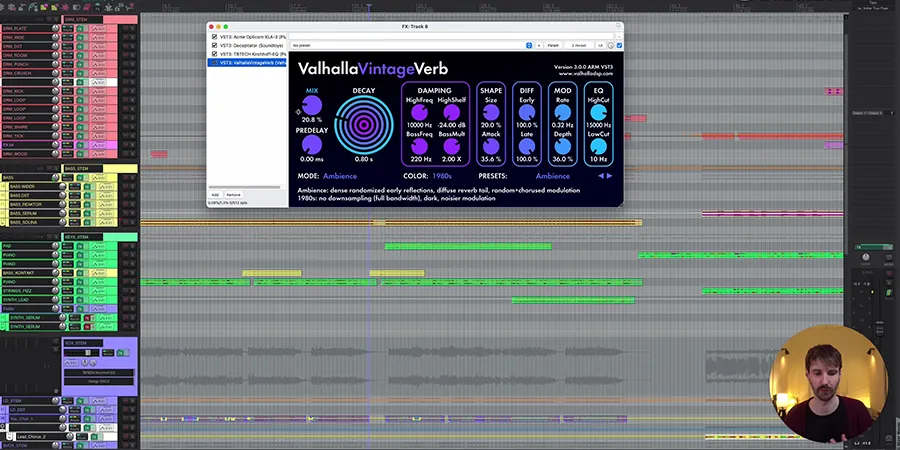Open FX chain of BASS WIDER track
Viewport: 900px width, 450px height.
tap(87, 187)
